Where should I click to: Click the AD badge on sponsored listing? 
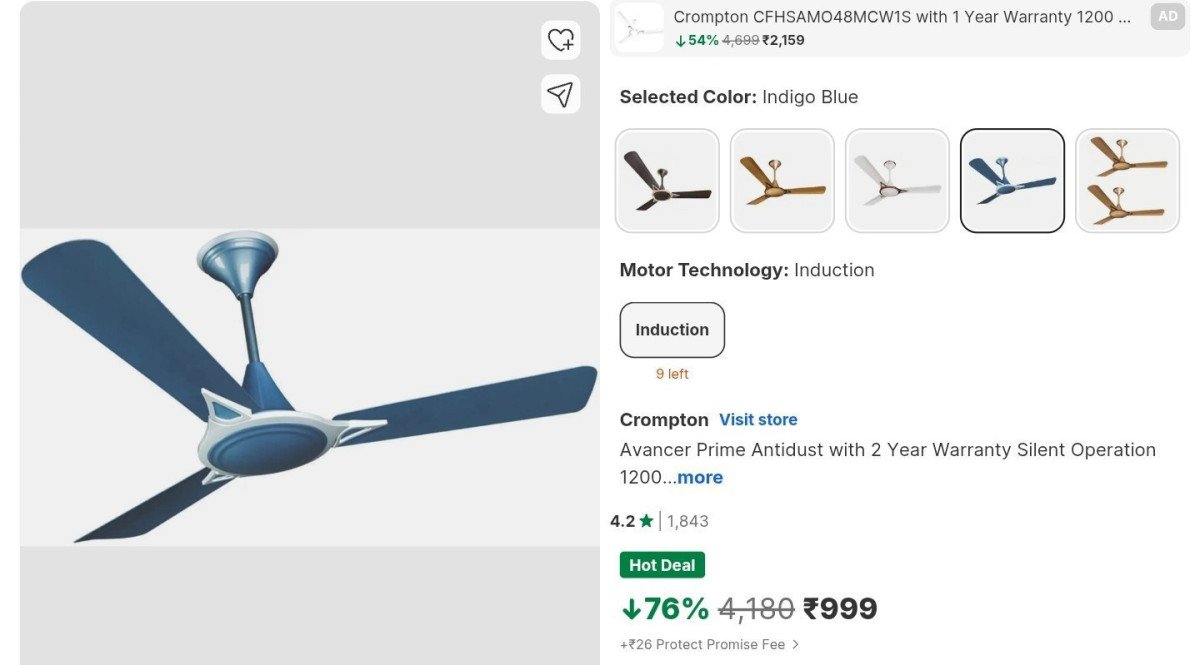click(1167, 17)
